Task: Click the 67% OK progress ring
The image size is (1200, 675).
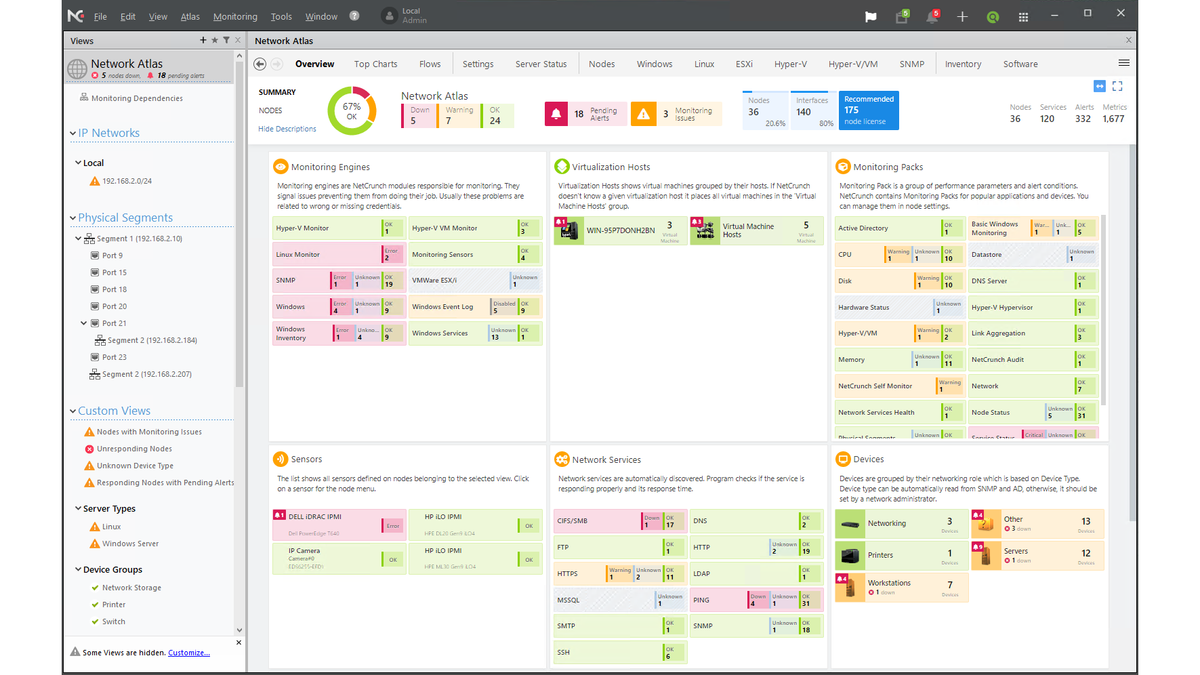Action: 350,110
